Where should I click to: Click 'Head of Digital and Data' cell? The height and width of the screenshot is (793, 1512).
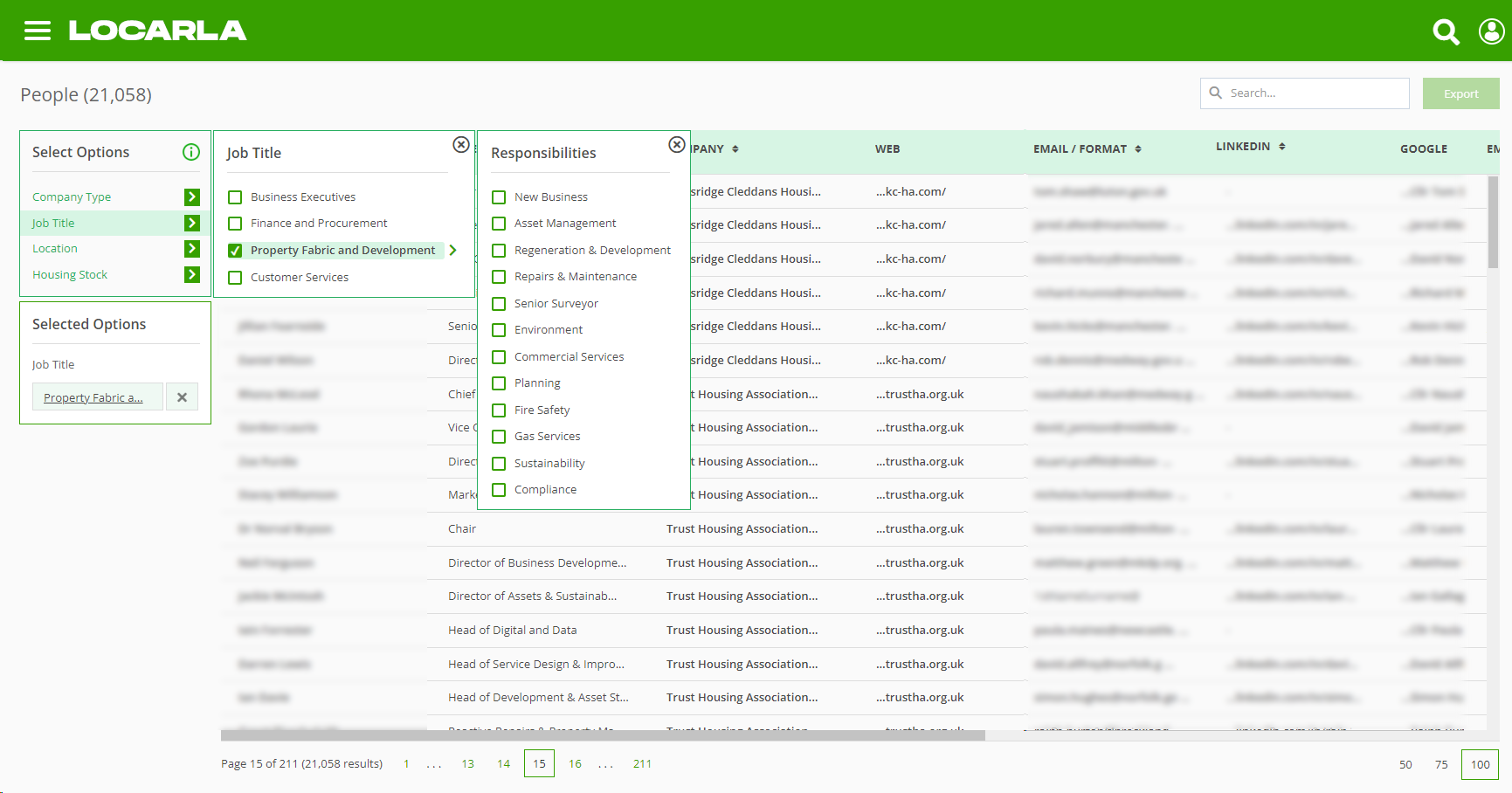[x=513, y=631]
